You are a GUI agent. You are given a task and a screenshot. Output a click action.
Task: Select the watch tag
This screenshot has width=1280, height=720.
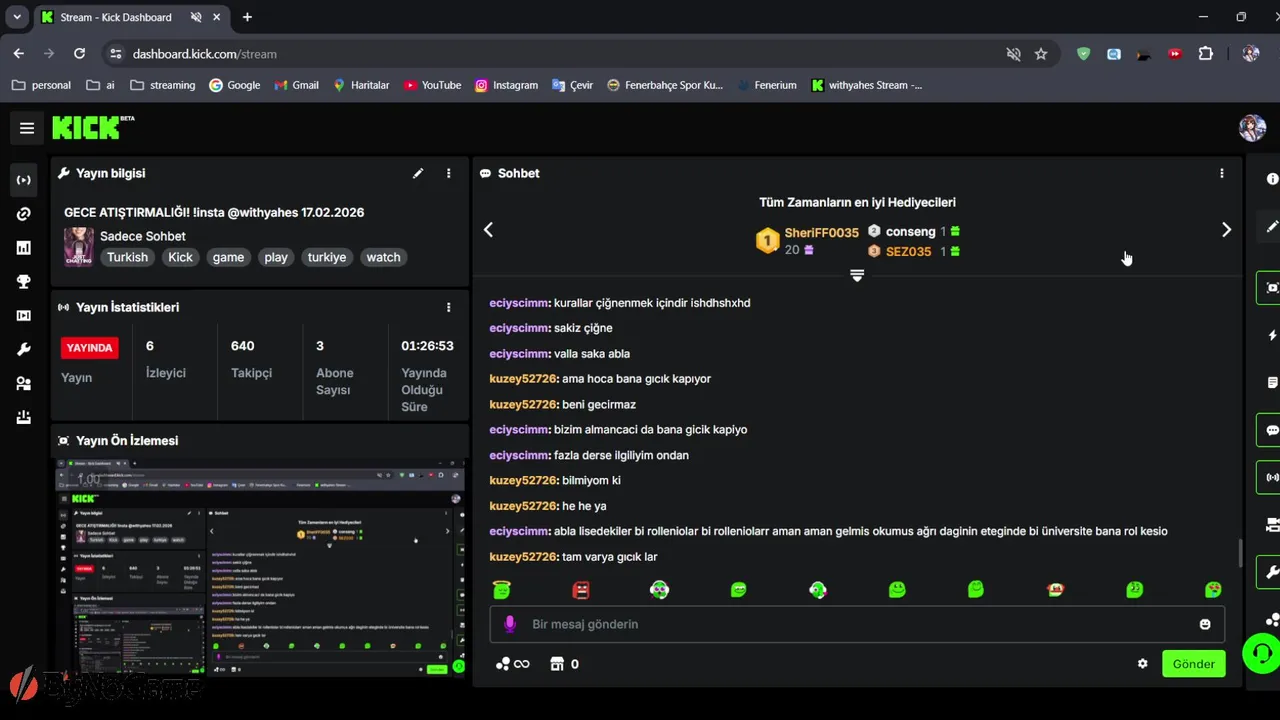[383, 257]
